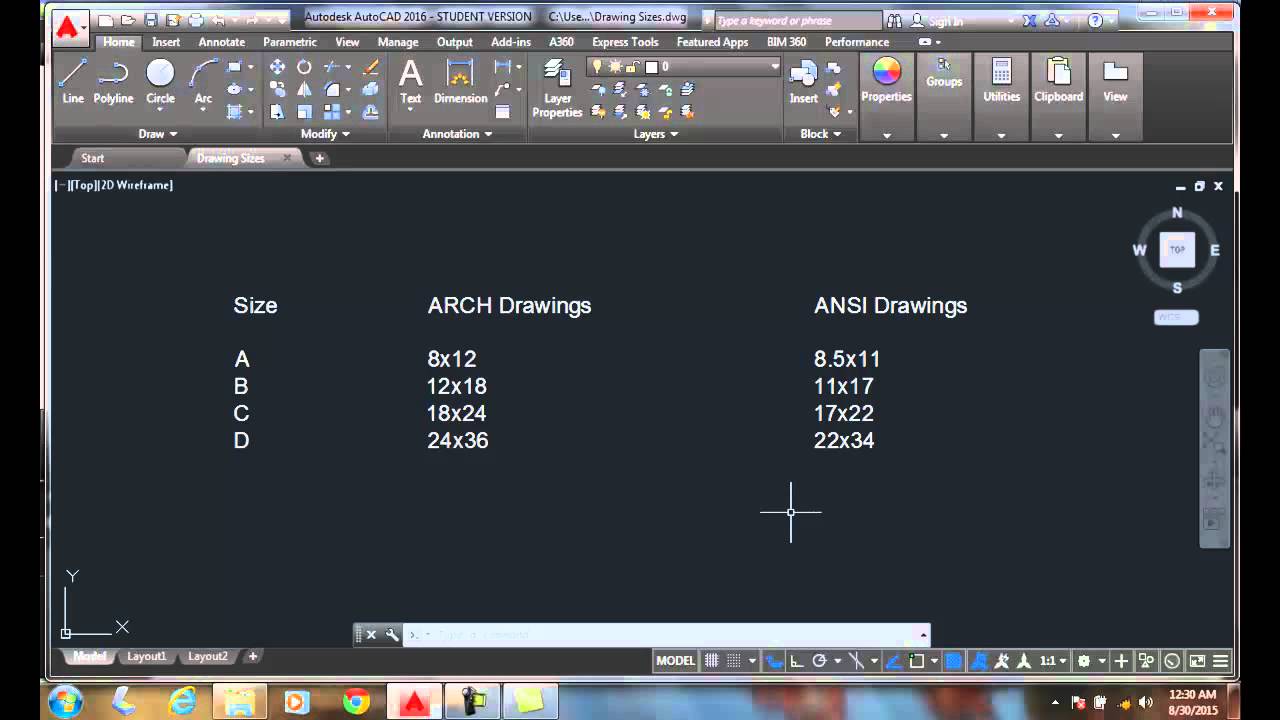Click the Mirror tool icon

tap(304, 90)
